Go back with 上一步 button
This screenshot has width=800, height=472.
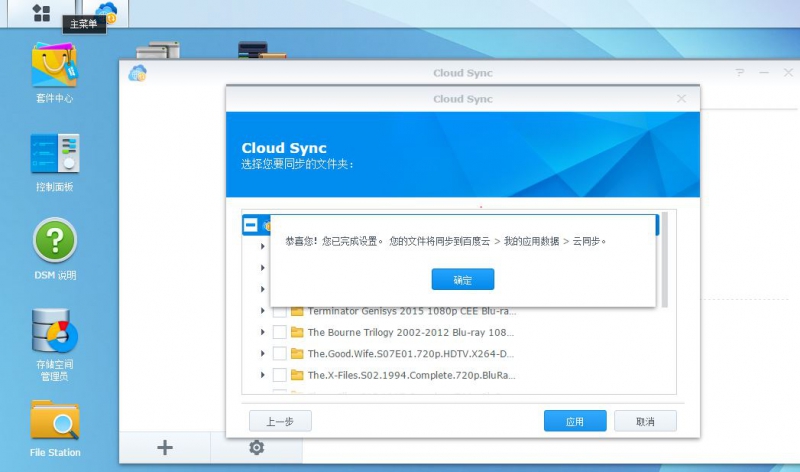280,421
